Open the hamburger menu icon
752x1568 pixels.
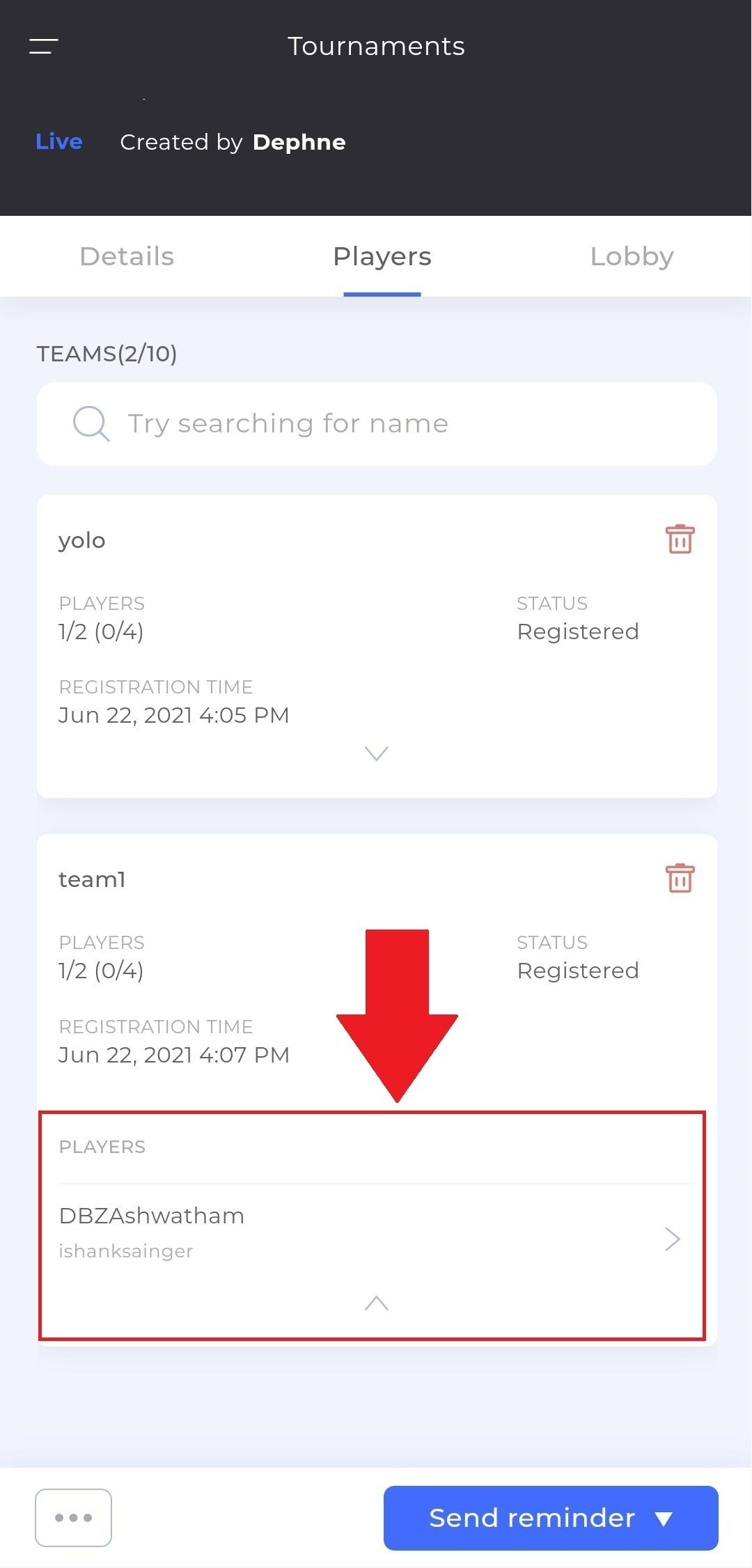pos(43,46)
